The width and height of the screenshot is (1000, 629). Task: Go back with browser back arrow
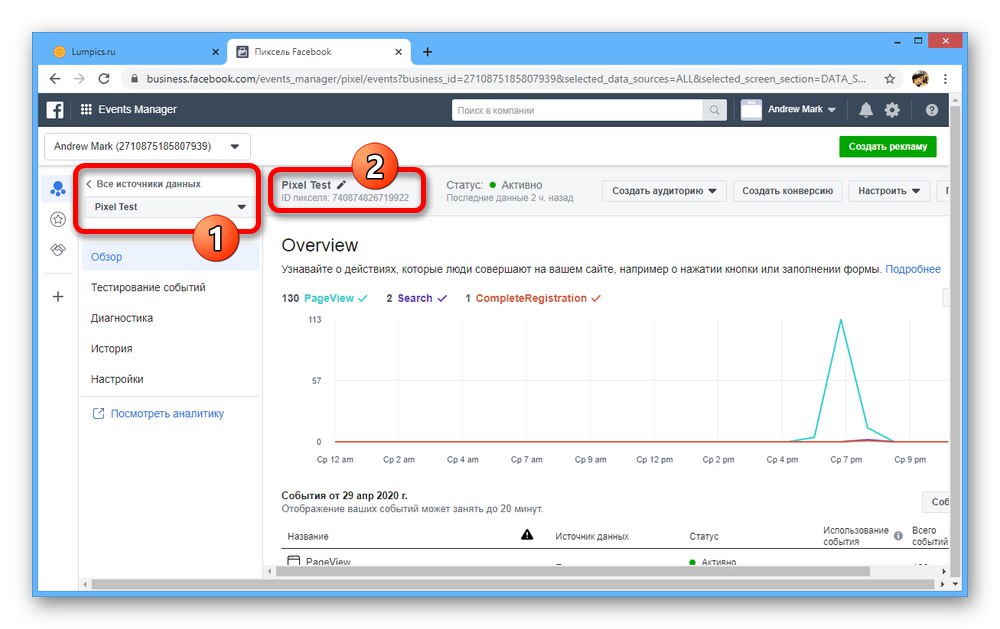(x=55, y=78)
